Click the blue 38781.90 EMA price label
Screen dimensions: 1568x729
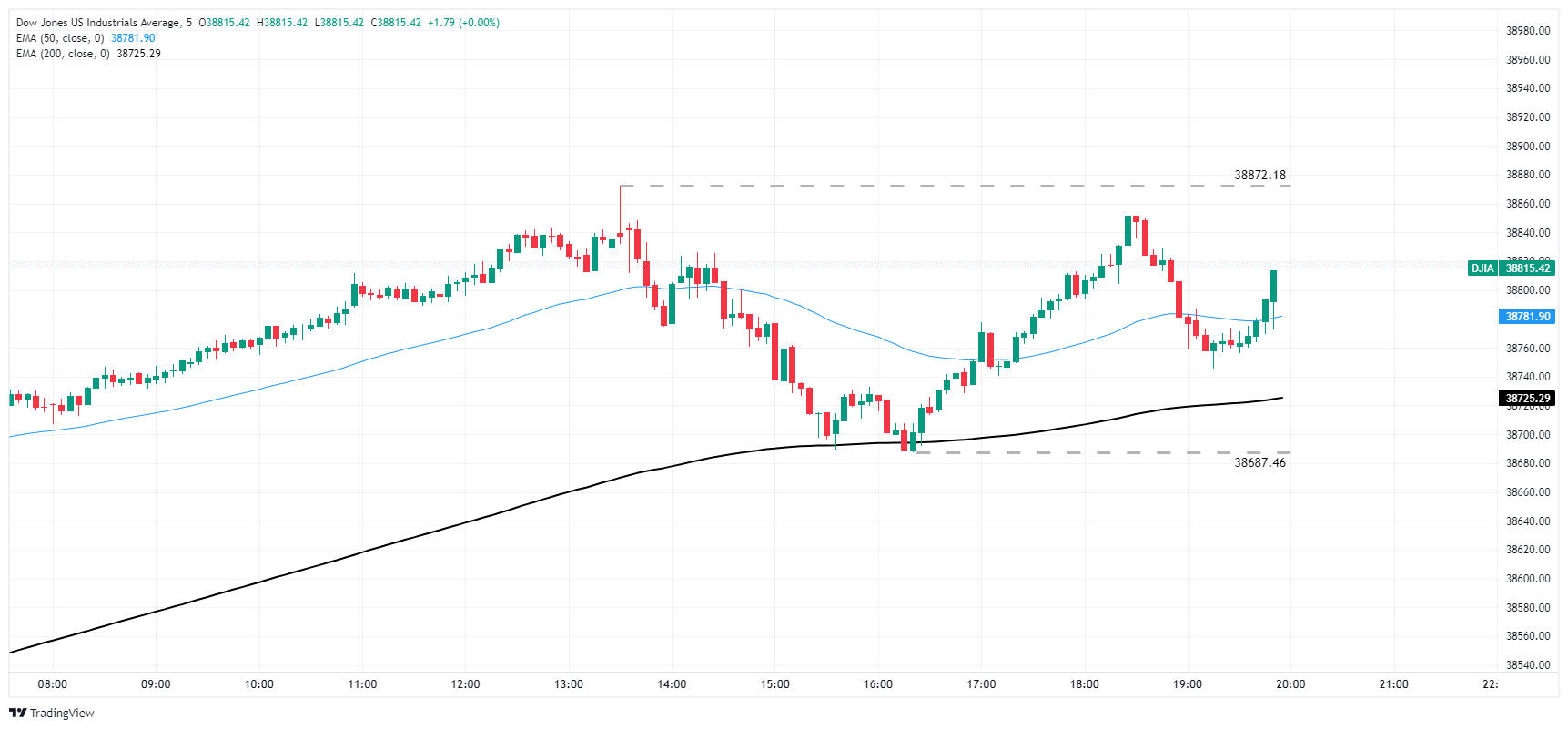click(1527, 317)
